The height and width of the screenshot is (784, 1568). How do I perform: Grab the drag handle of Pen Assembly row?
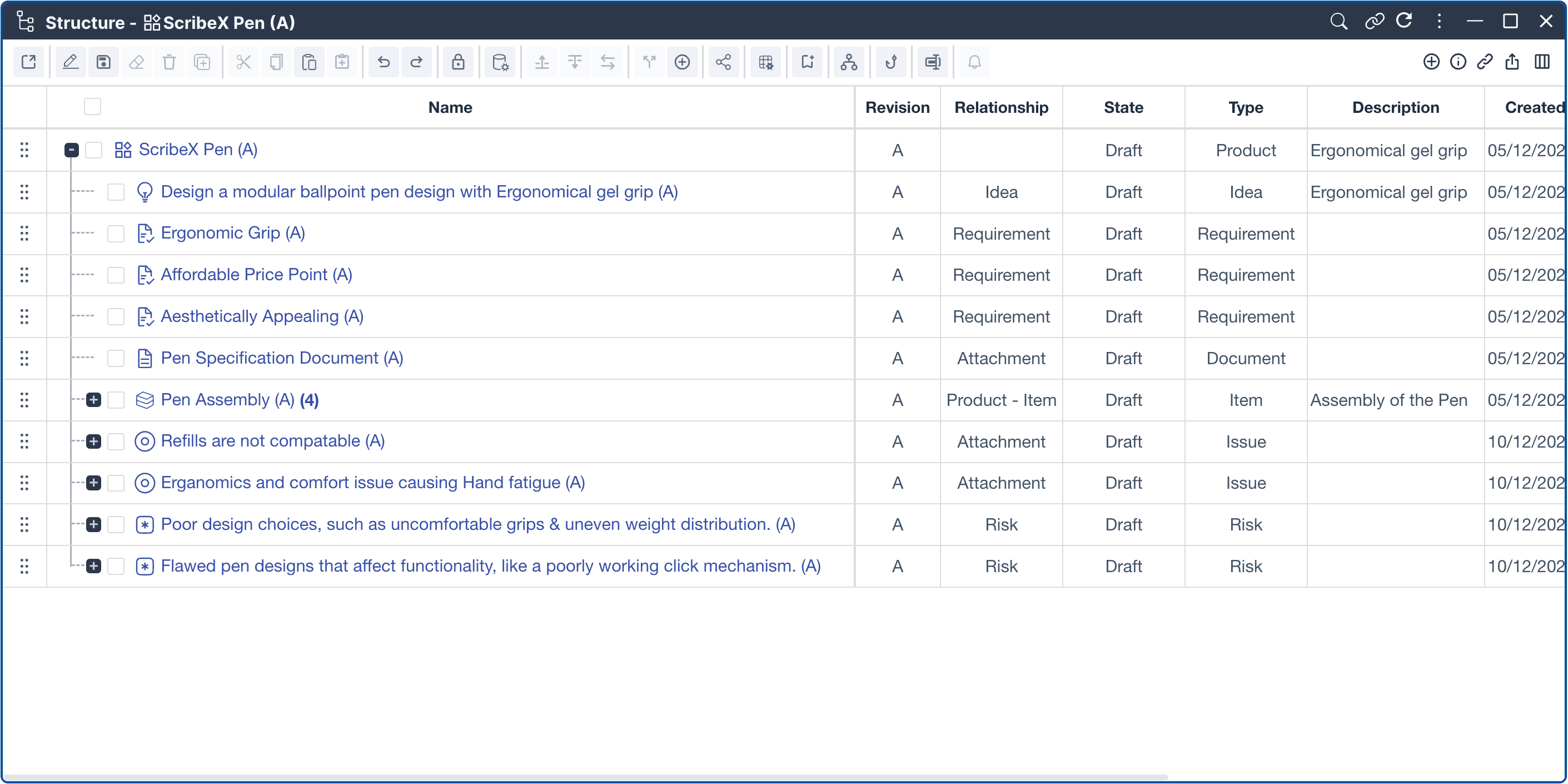click(x=24, y=400)
